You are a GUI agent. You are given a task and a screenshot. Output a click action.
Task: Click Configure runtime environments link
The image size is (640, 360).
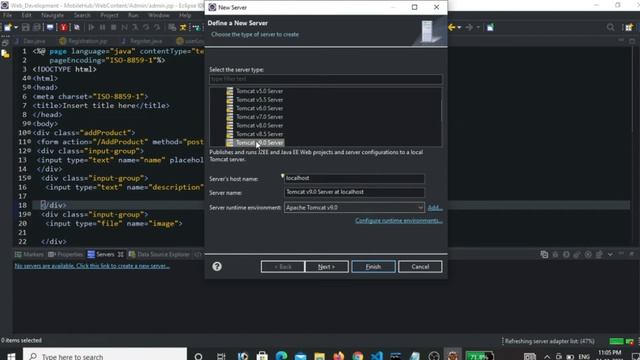[x=399, y=220]
